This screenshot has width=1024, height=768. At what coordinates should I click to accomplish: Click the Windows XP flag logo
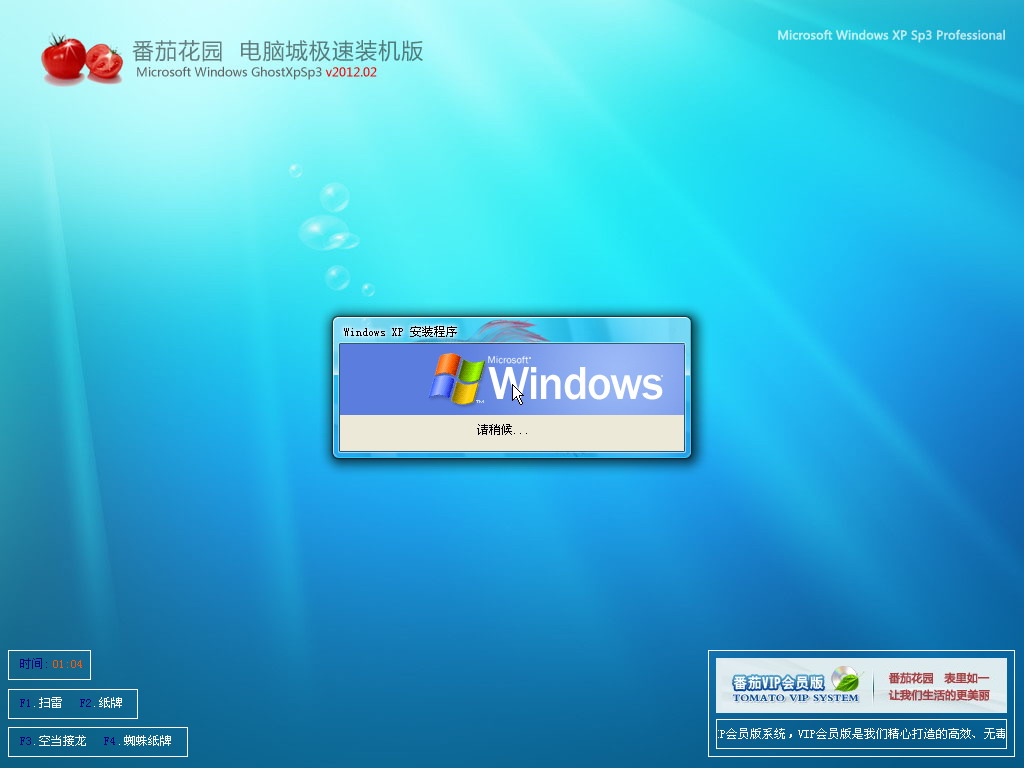tap(456, 379)
